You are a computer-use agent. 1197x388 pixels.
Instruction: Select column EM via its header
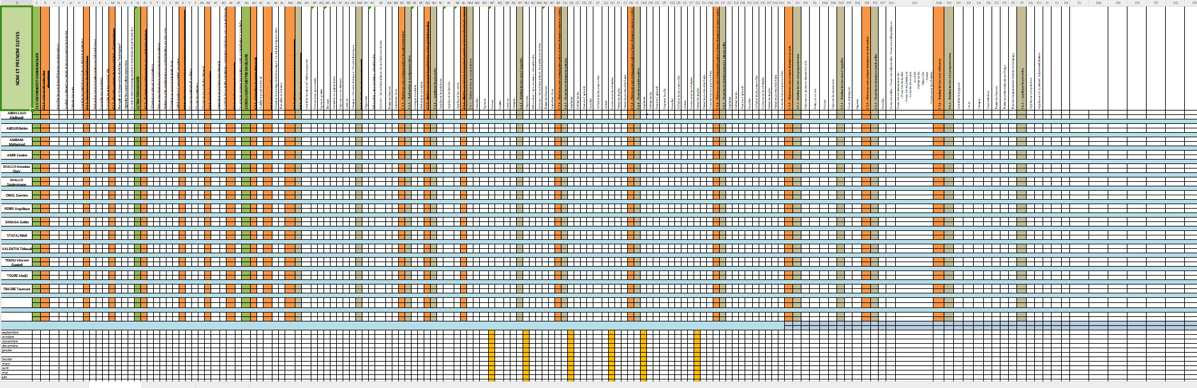point(1099,3)
